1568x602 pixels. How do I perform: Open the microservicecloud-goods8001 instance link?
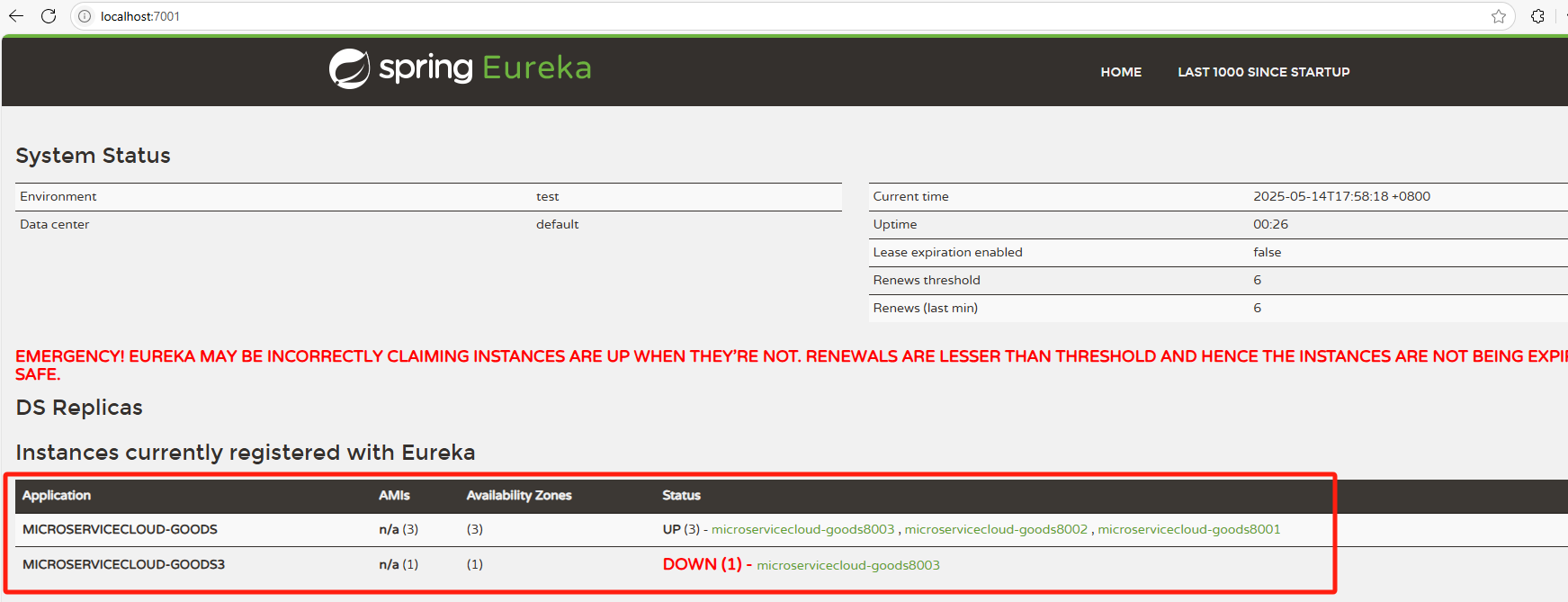[1189, 529]
